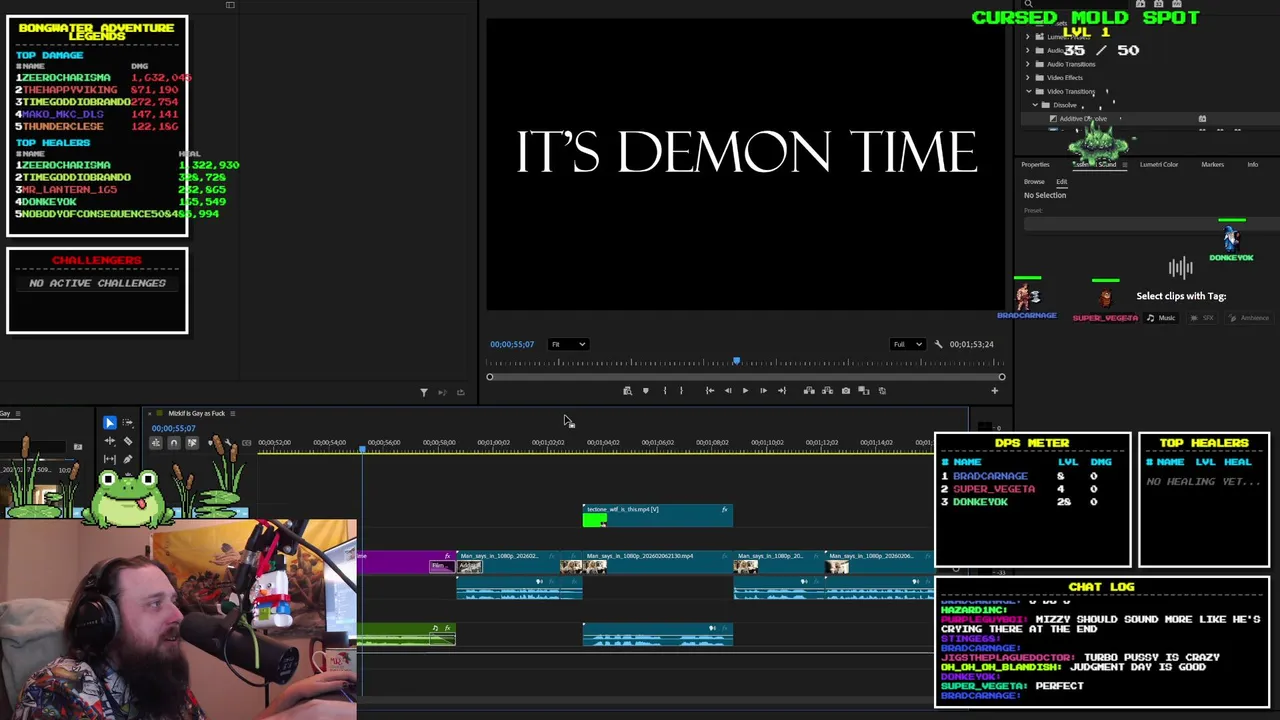Collapse the Dissolve folder

pyautogui.click(x=1033, y=105)
